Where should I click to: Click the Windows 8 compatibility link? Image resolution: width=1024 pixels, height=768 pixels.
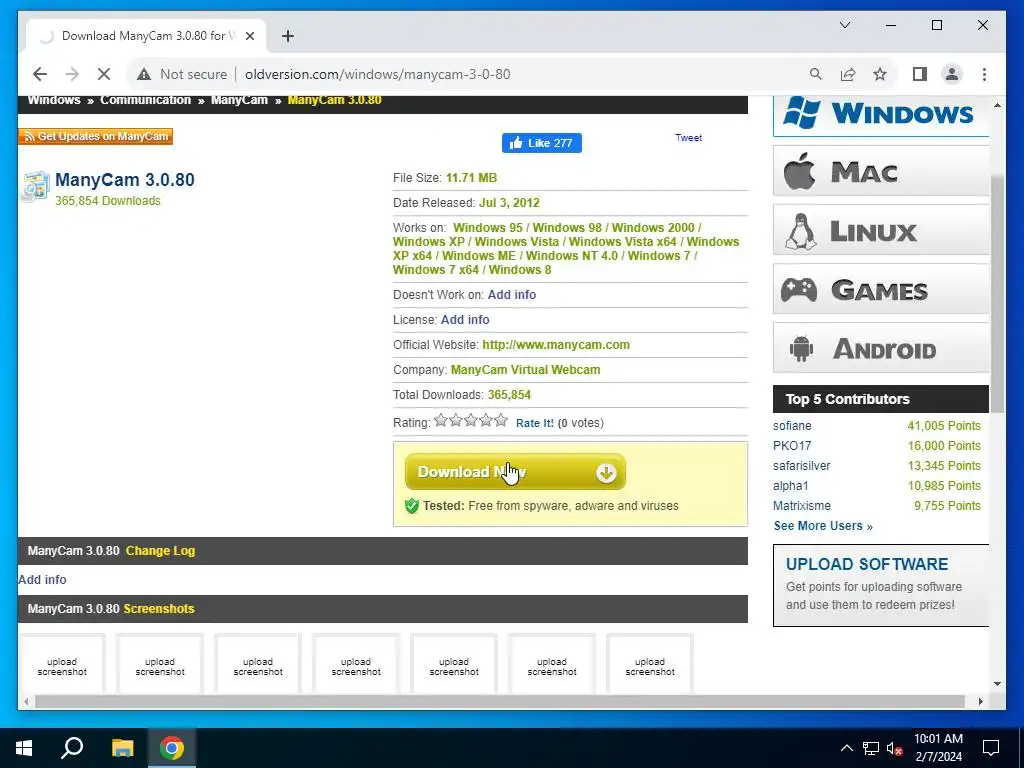(520, 270)
